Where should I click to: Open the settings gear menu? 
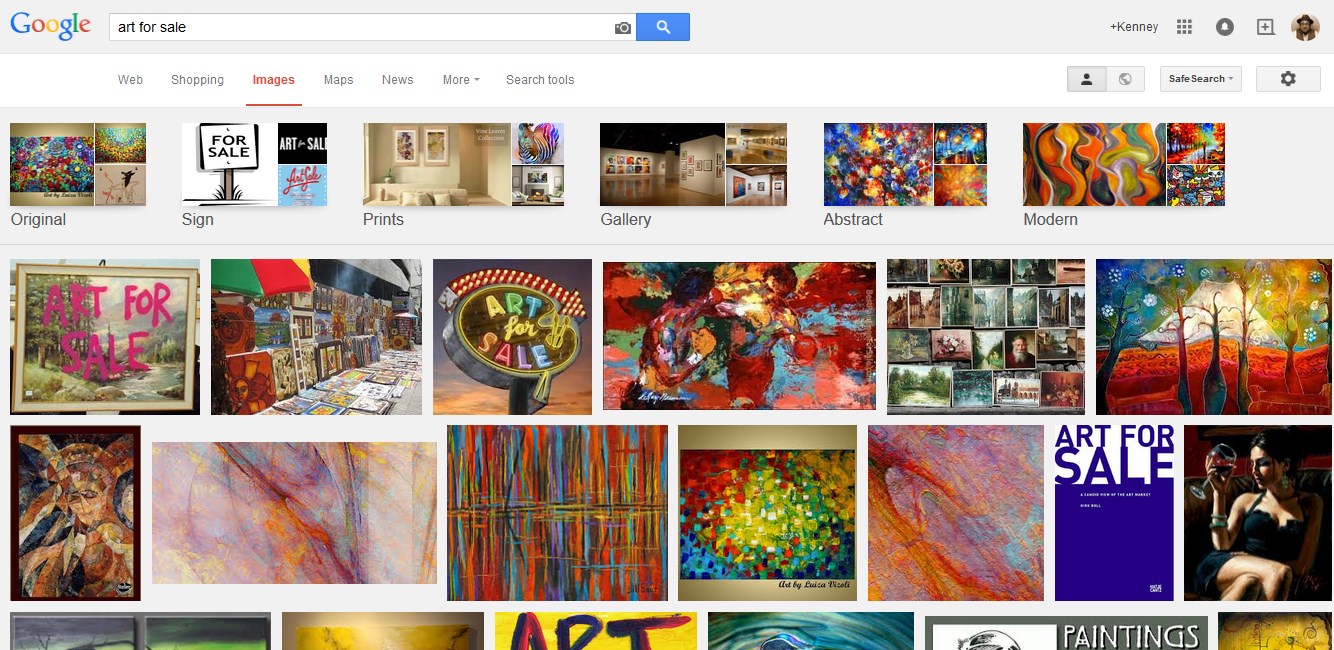pos(1288,79)
